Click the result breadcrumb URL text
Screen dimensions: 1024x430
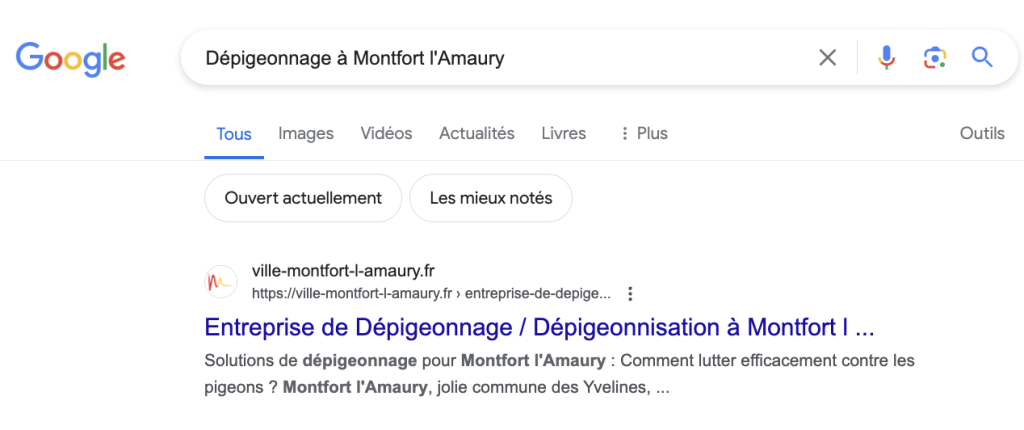[x=431, y=294]
